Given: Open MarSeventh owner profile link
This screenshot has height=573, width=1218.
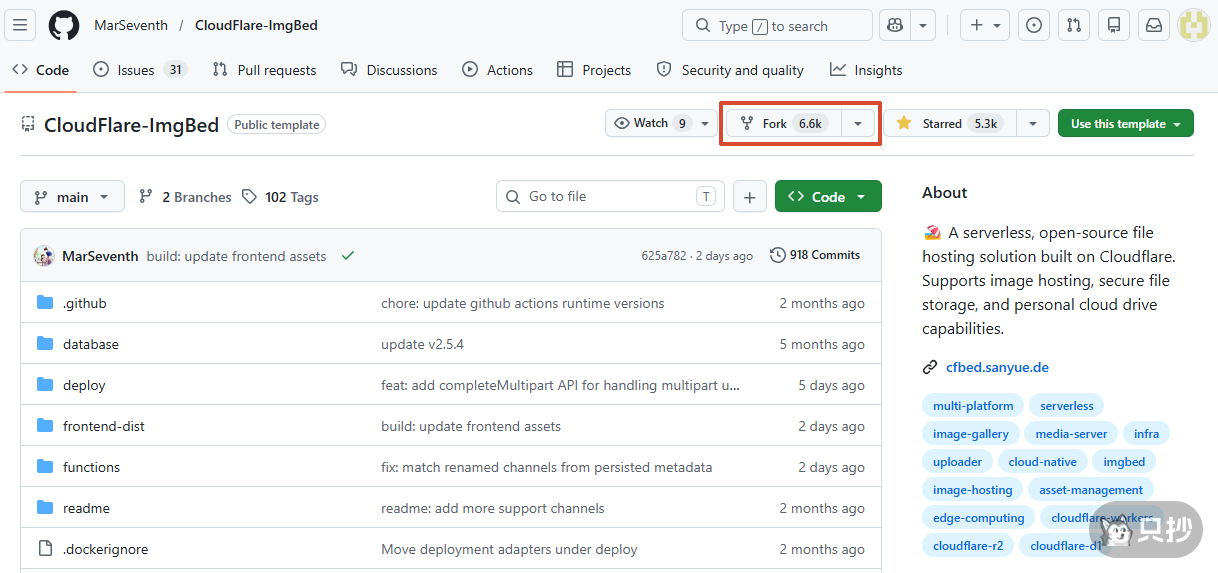Looking at the screenshot, I should point(131,25).
